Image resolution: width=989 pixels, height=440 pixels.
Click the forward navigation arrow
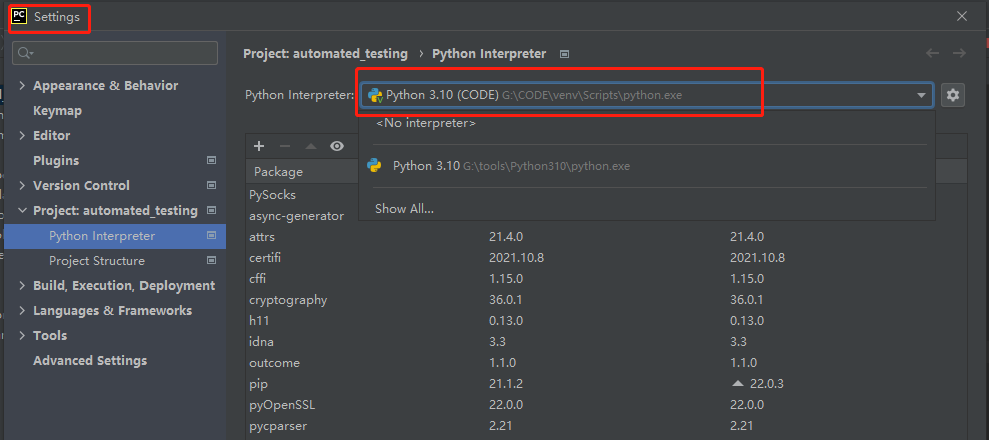(959, 54)
